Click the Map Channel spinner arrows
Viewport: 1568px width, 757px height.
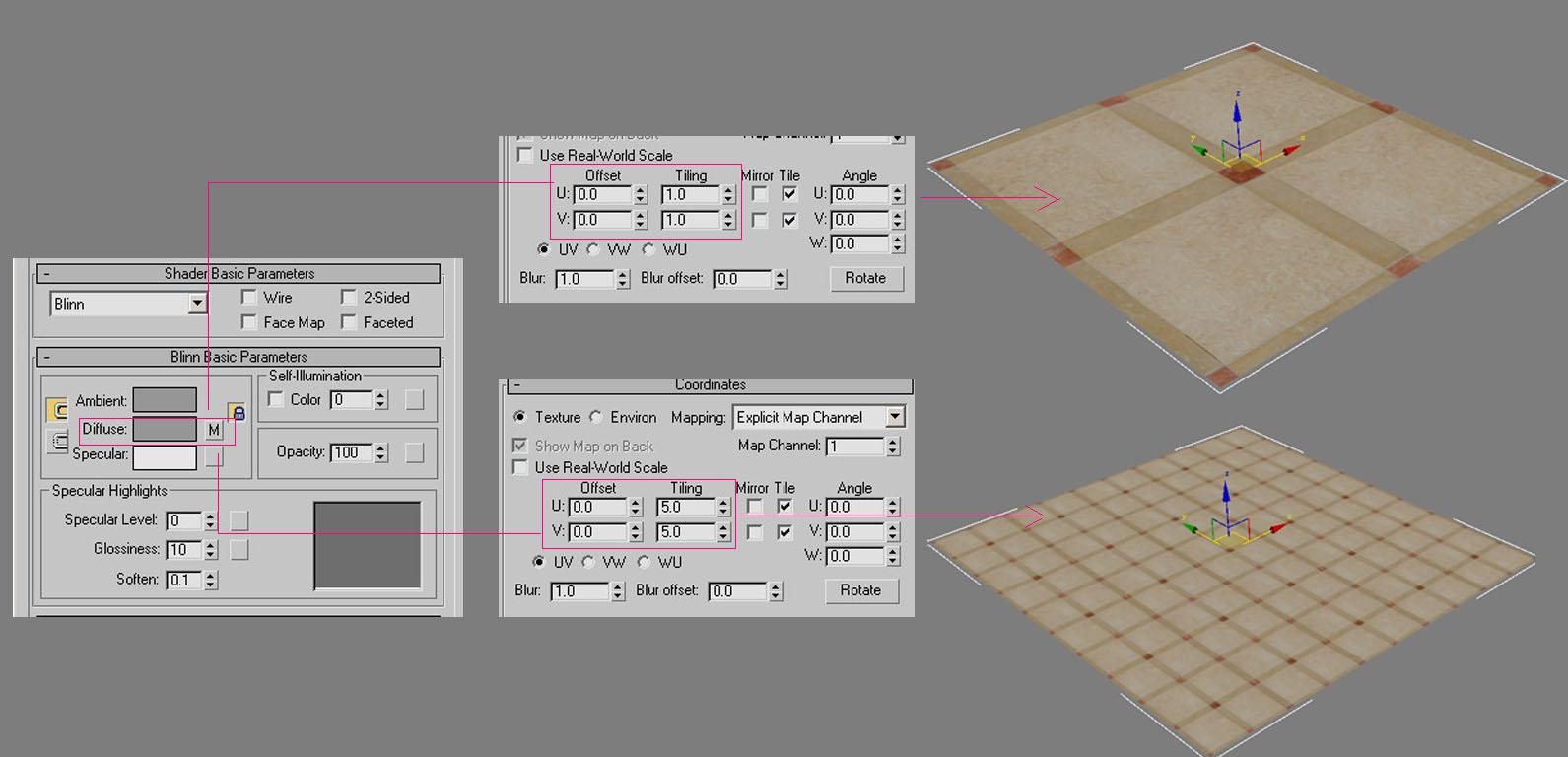(893, 446)
